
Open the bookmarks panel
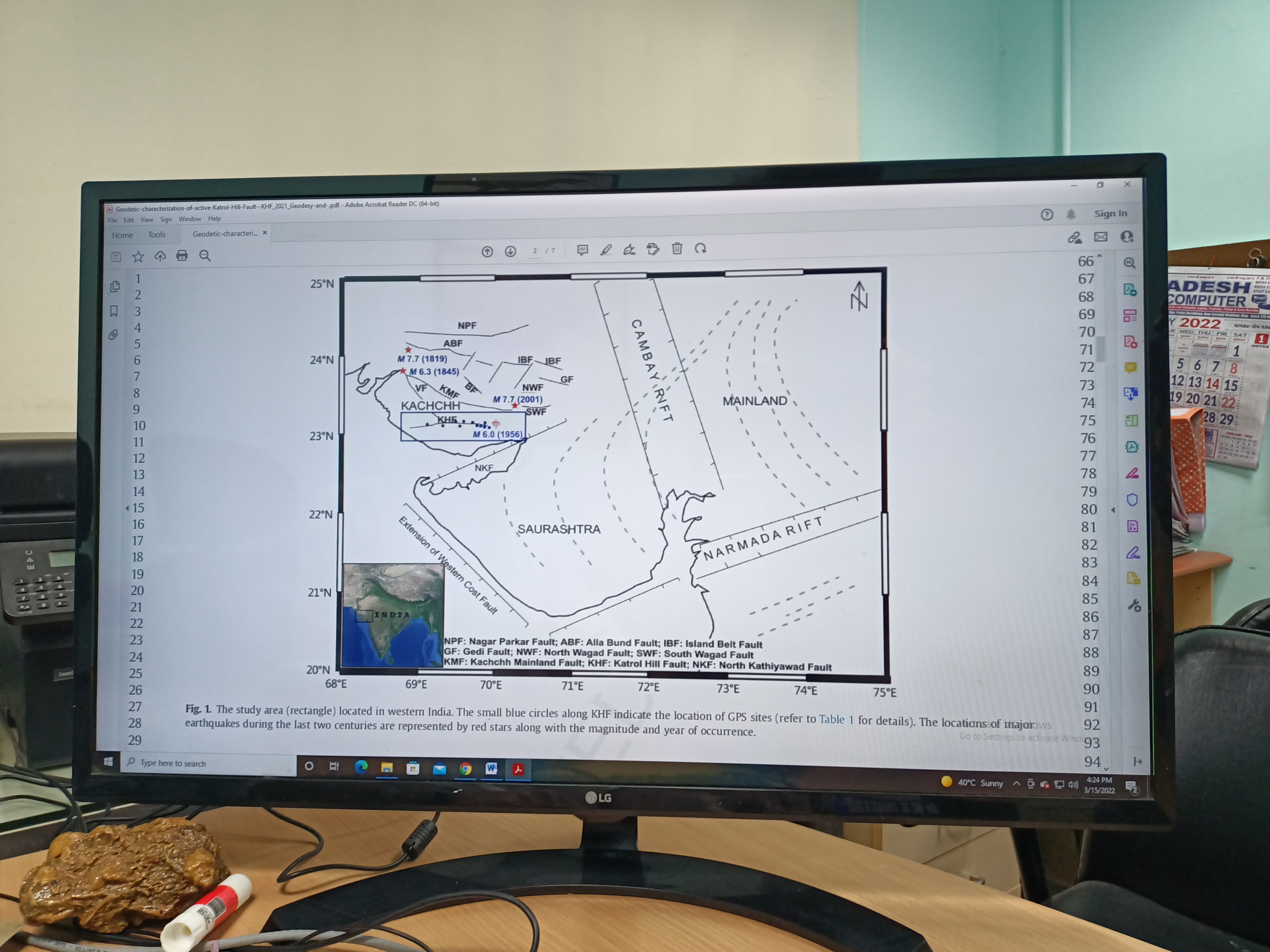click(x=114, y=311)
